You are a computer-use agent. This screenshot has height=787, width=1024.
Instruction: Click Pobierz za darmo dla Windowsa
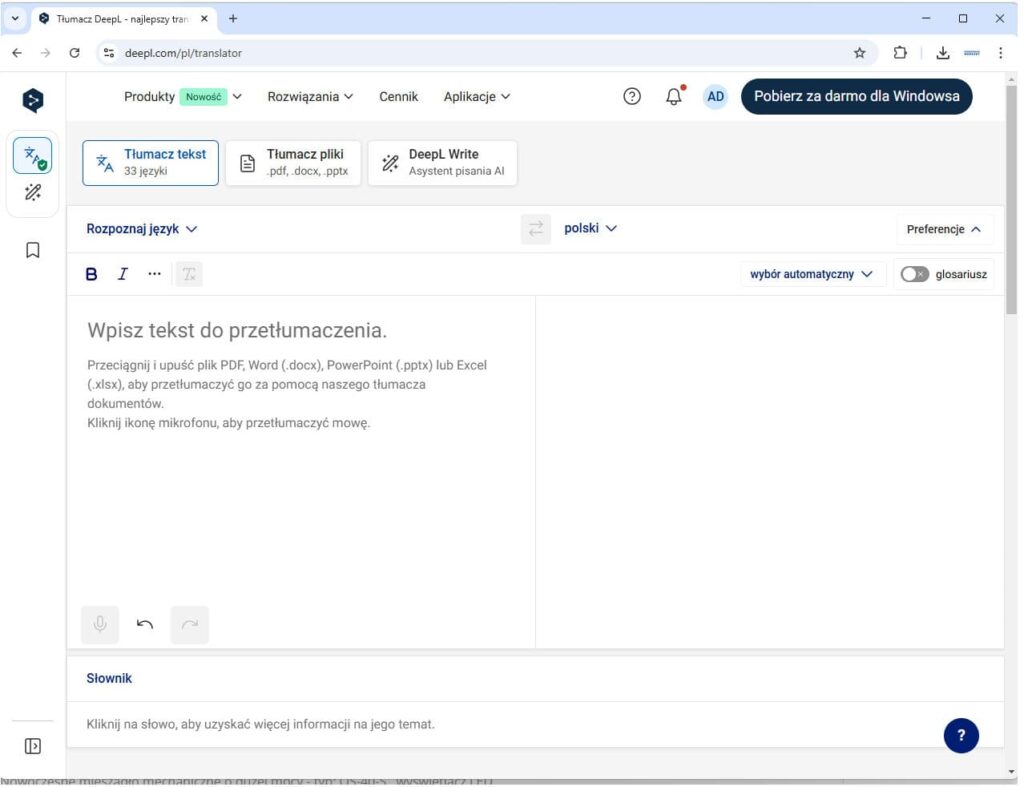856,97
